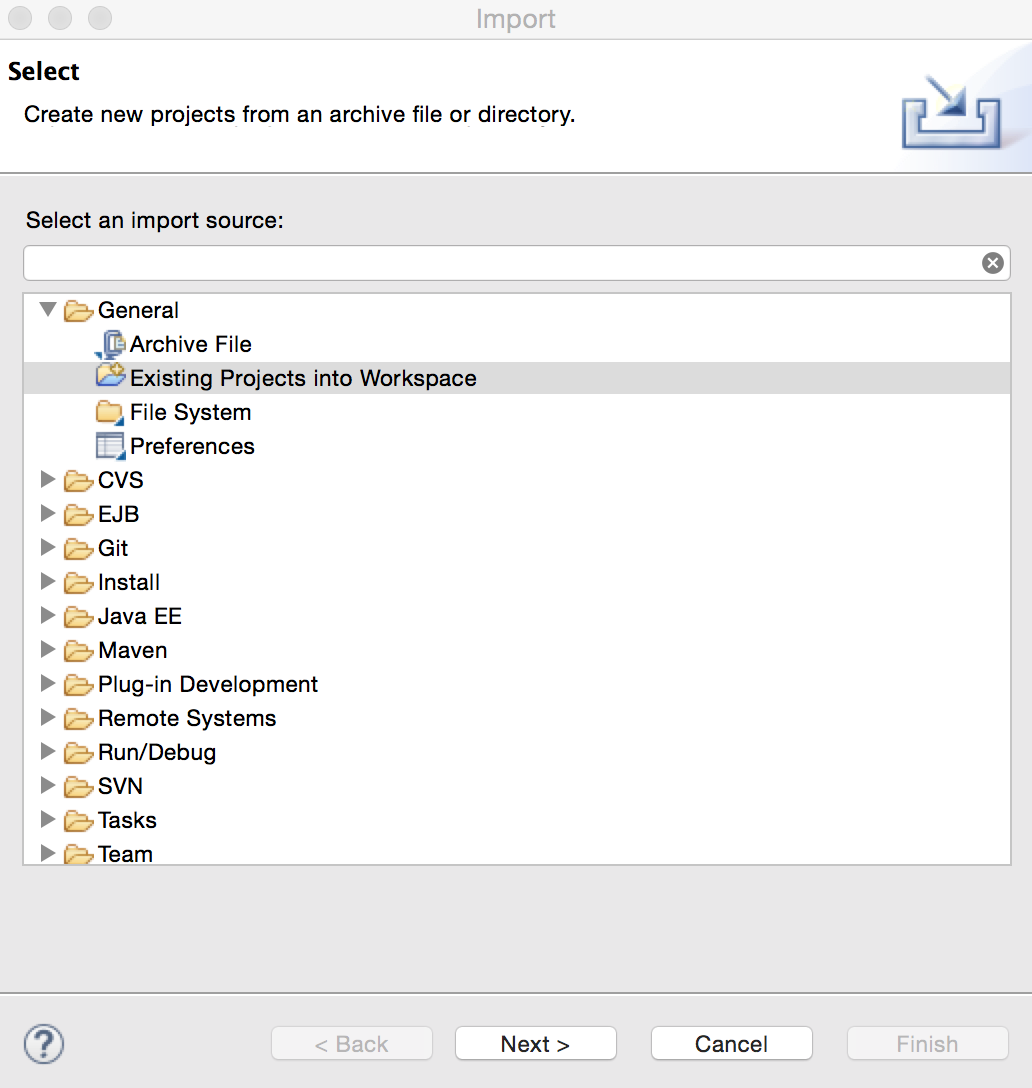Select the Remote Systems tree item
This screenshot has height=1088, width=1032.
(x=186, y=718)
